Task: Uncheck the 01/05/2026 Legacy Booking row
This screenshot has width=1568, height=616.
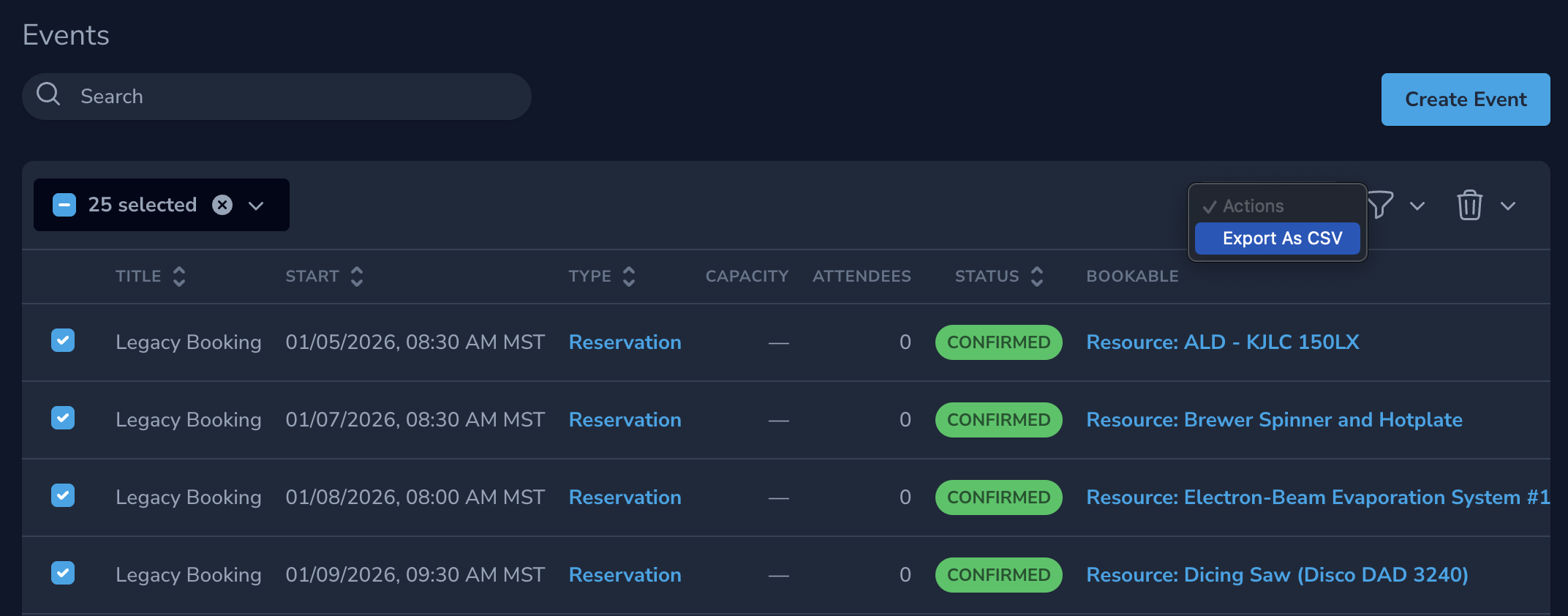Action: (63, 341)
